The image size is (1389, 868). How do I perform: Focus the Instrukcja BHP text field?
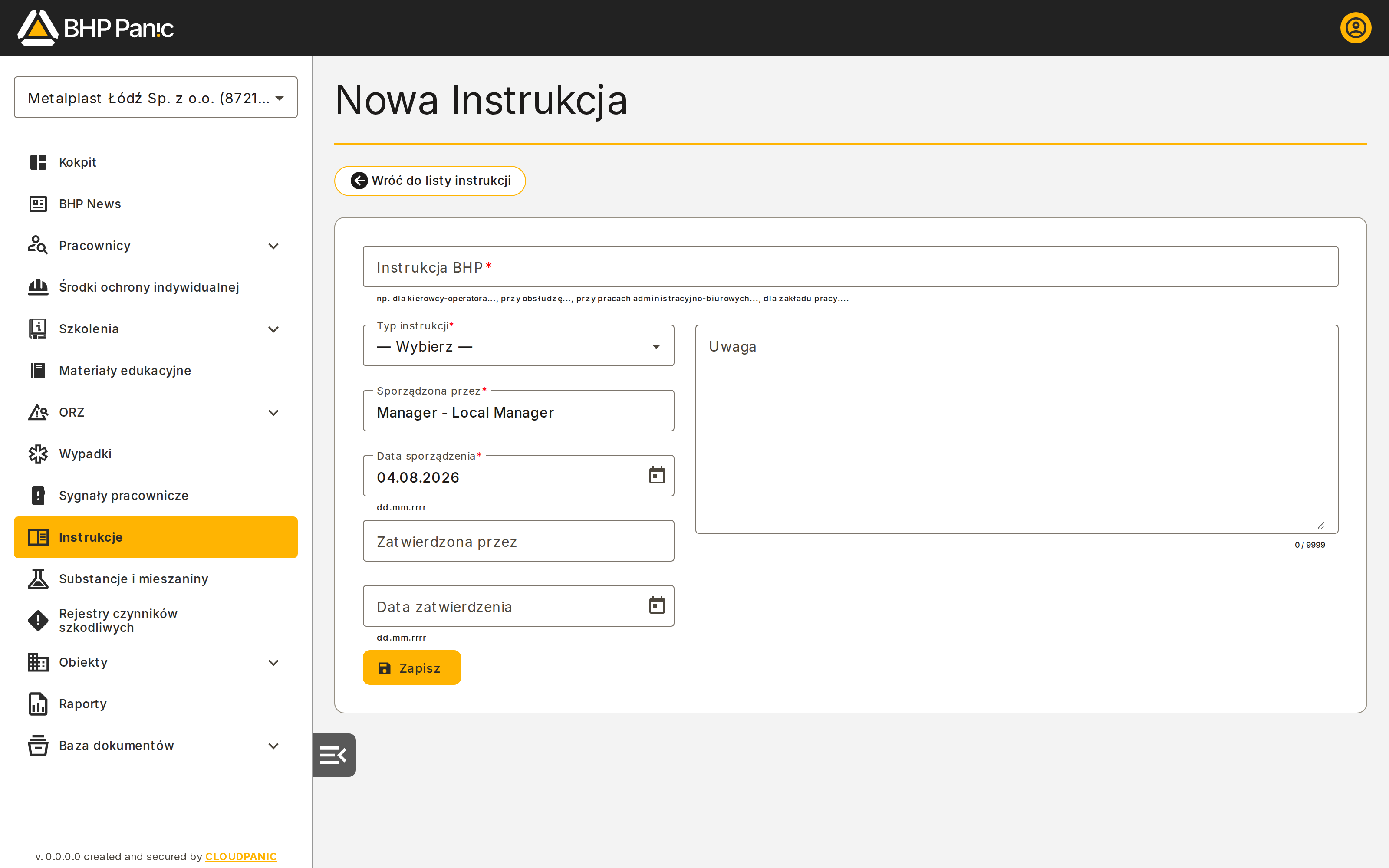(x=850, y=266)
